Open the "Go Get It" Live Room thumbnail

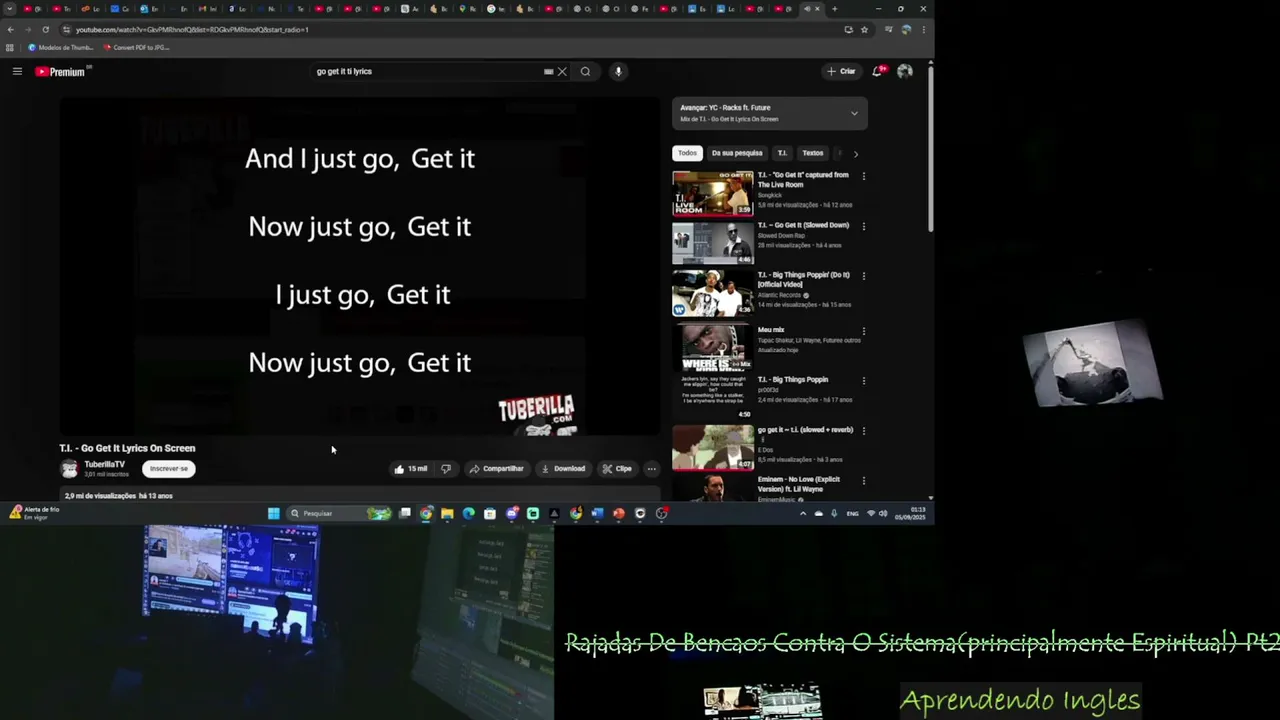[x=713, y=193]
